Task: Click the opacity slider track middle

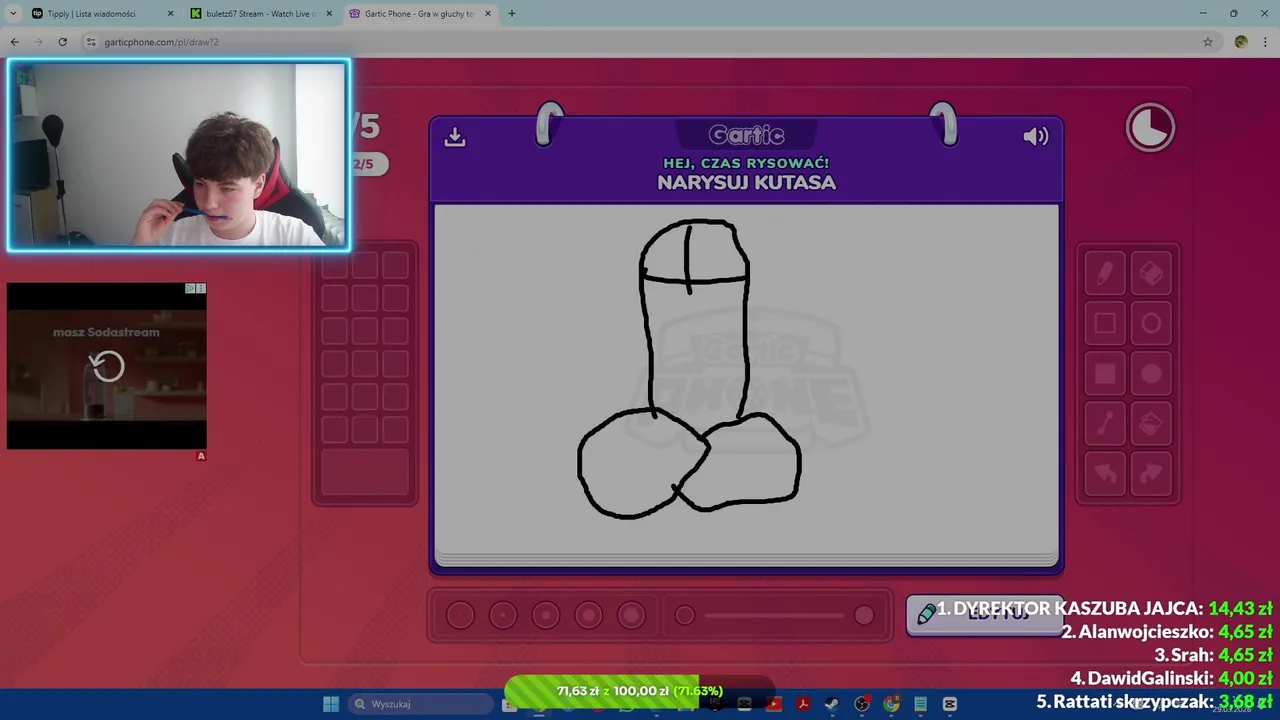Action: 774,616
